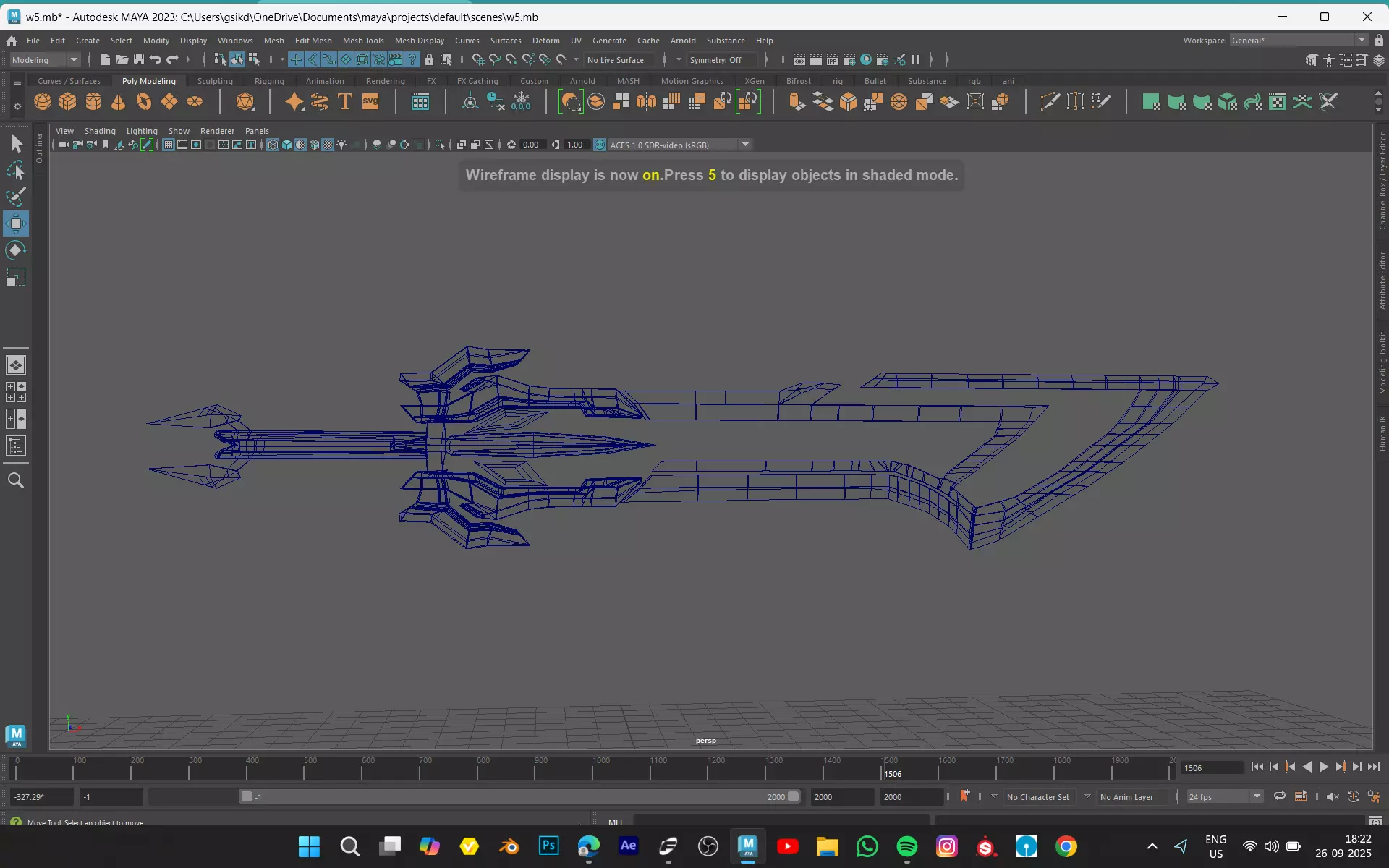Click the Undo icon in the status line
This screenshot has height=868, width=1389.
click(x=156, y=60)
